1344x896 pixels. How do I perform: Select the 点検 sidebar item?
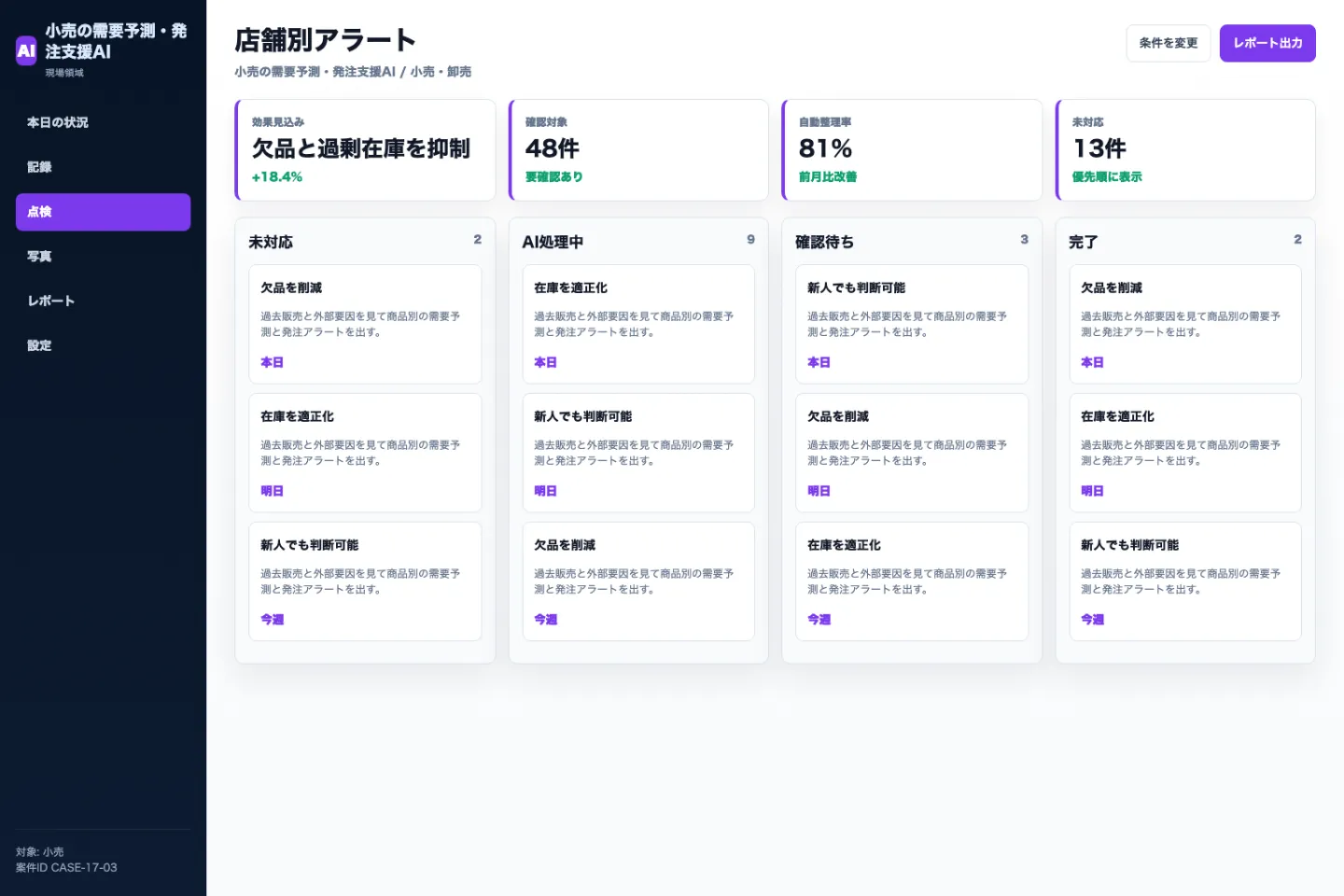[x=103, y=212]
